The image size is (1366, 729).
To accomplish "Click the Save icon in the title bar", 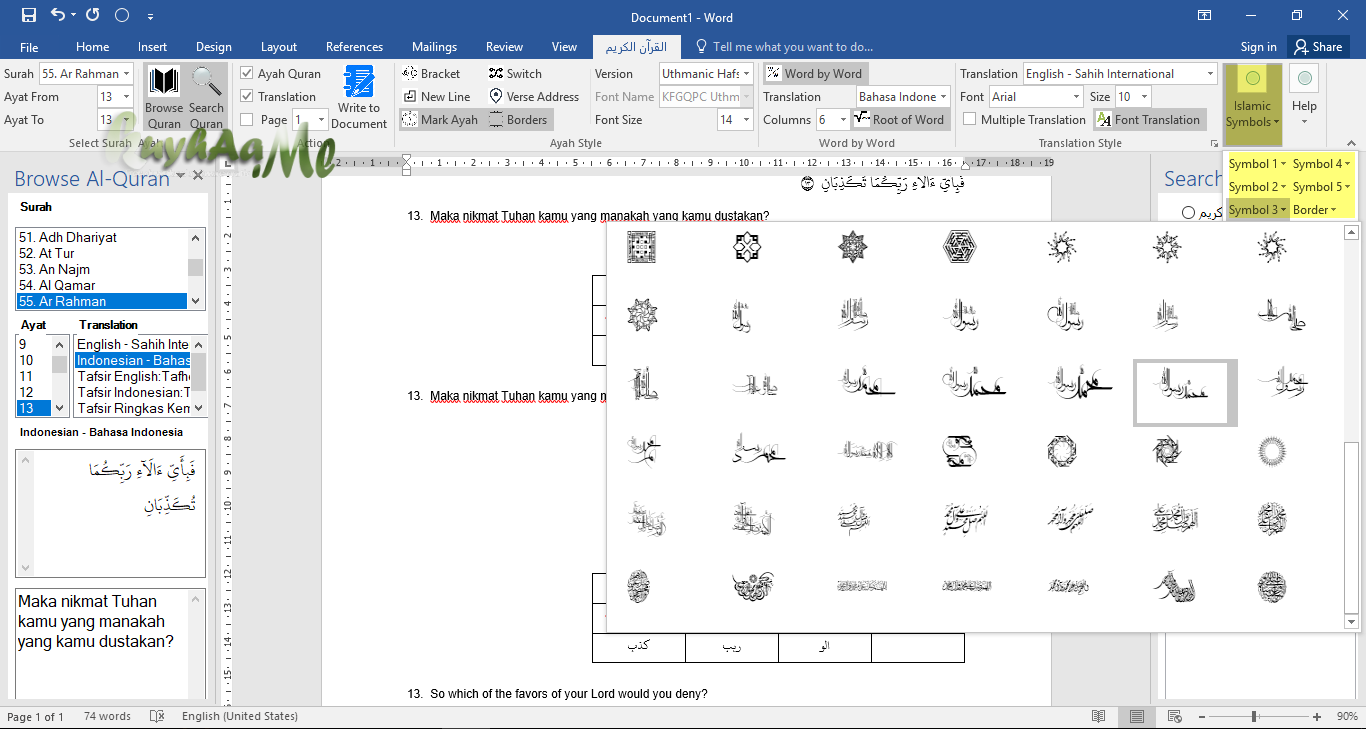I will click(x=28, y=16).
